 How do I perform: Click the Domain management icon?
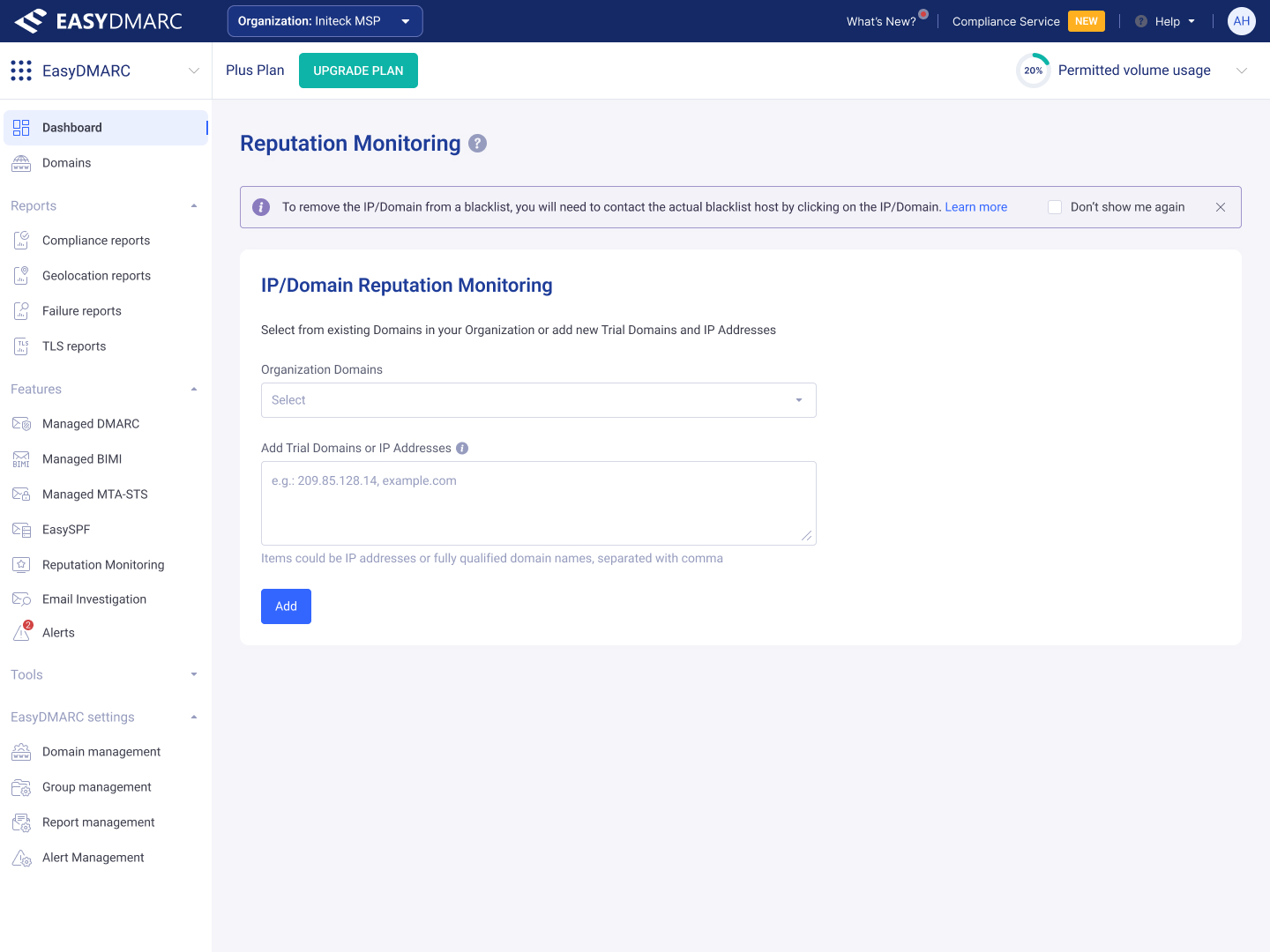pos(21,752)
